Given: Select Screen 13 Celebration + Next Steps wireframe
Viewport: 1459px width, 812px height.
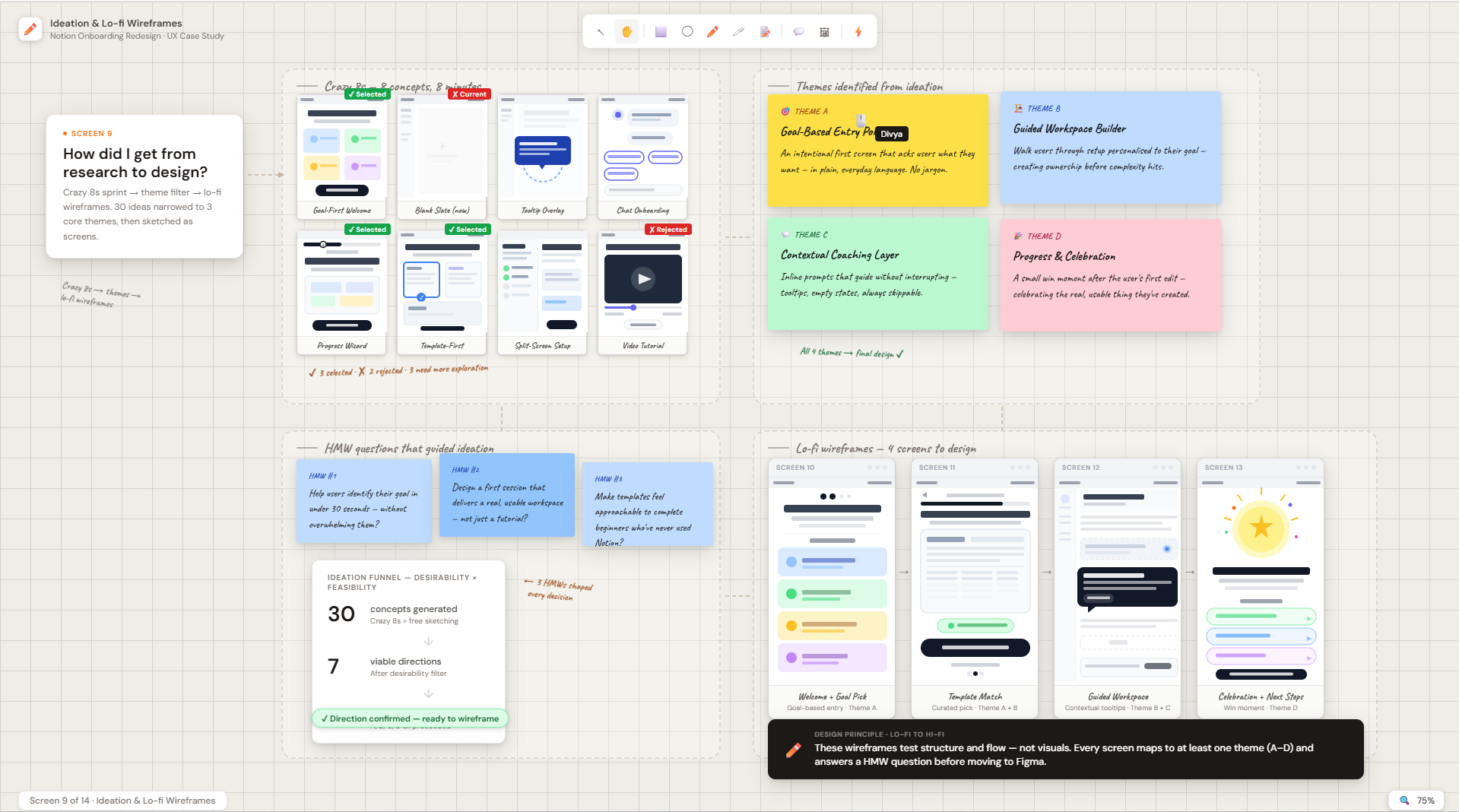Looking at the screenshot, I should (x=1261, y=588).
